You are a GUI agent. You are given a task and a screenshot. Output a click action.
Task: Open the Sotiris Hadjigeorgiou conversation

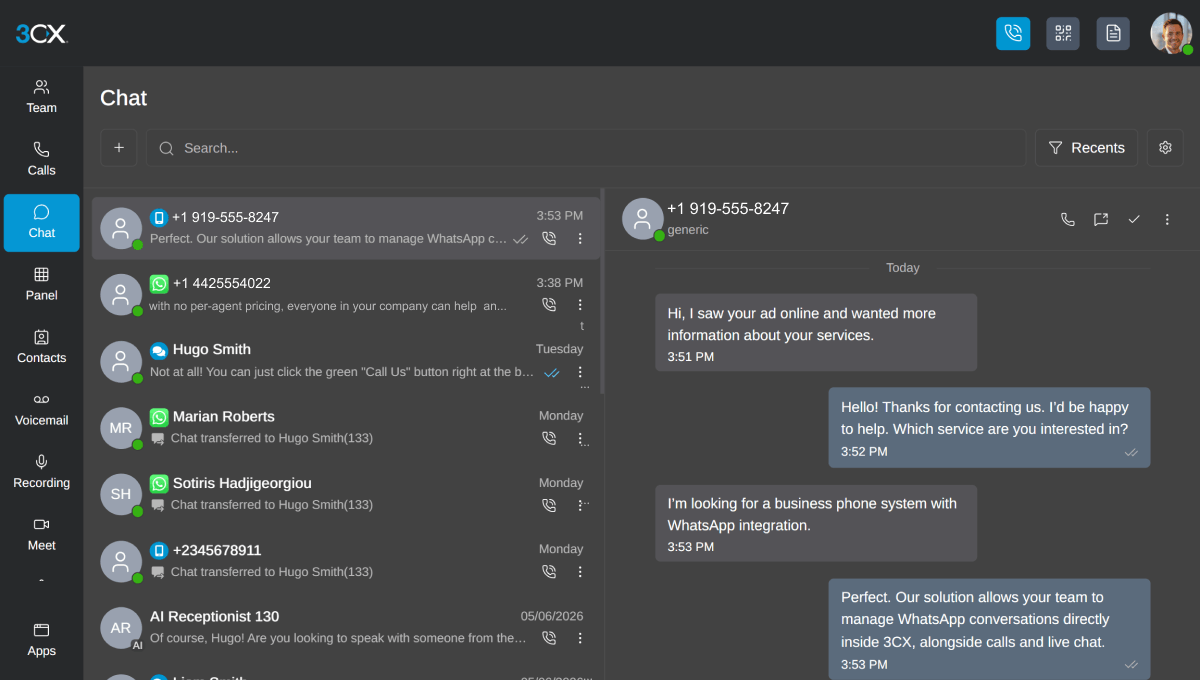[346, 494]
